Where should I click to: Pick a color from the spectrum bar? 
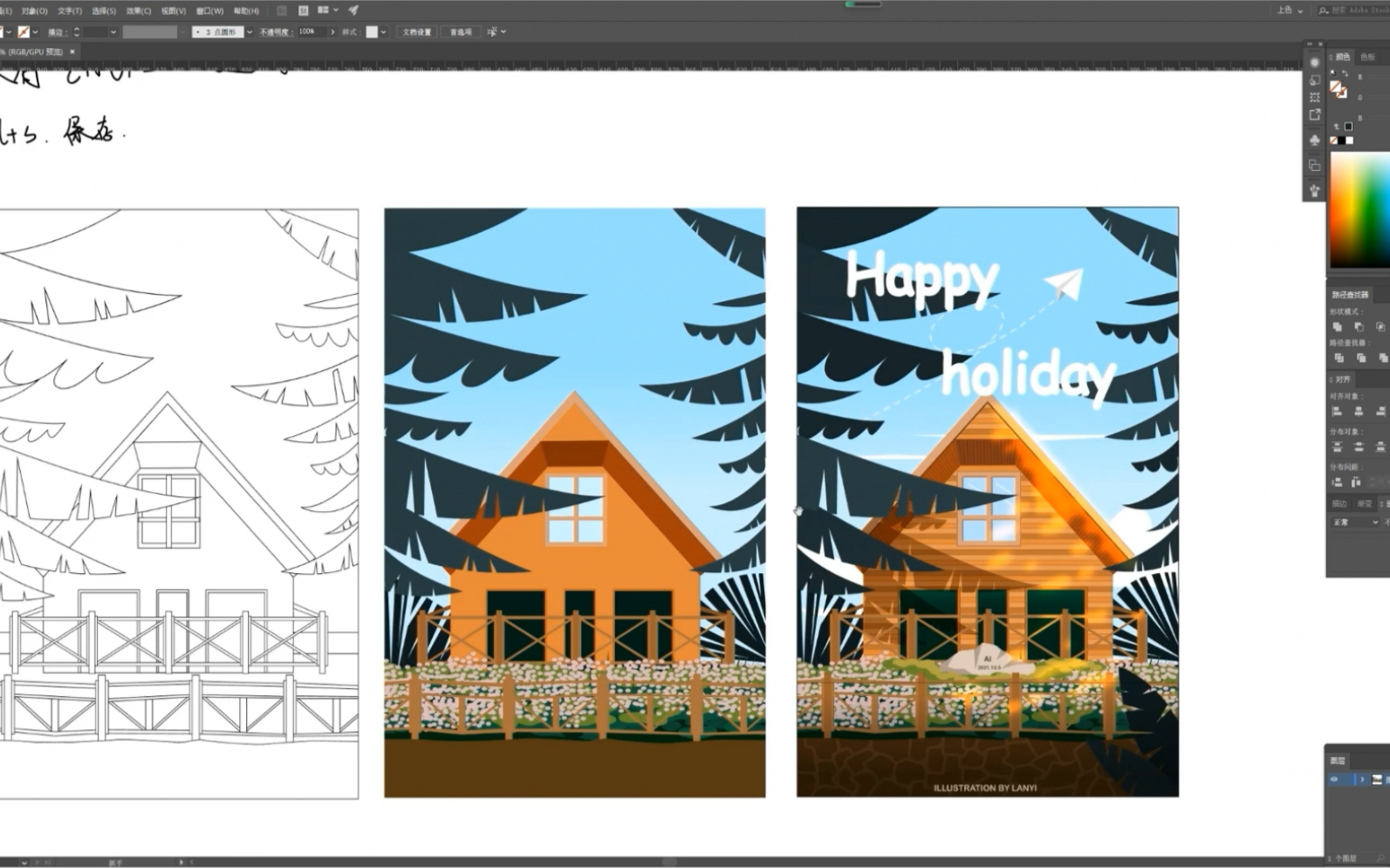pos(1359,209)
